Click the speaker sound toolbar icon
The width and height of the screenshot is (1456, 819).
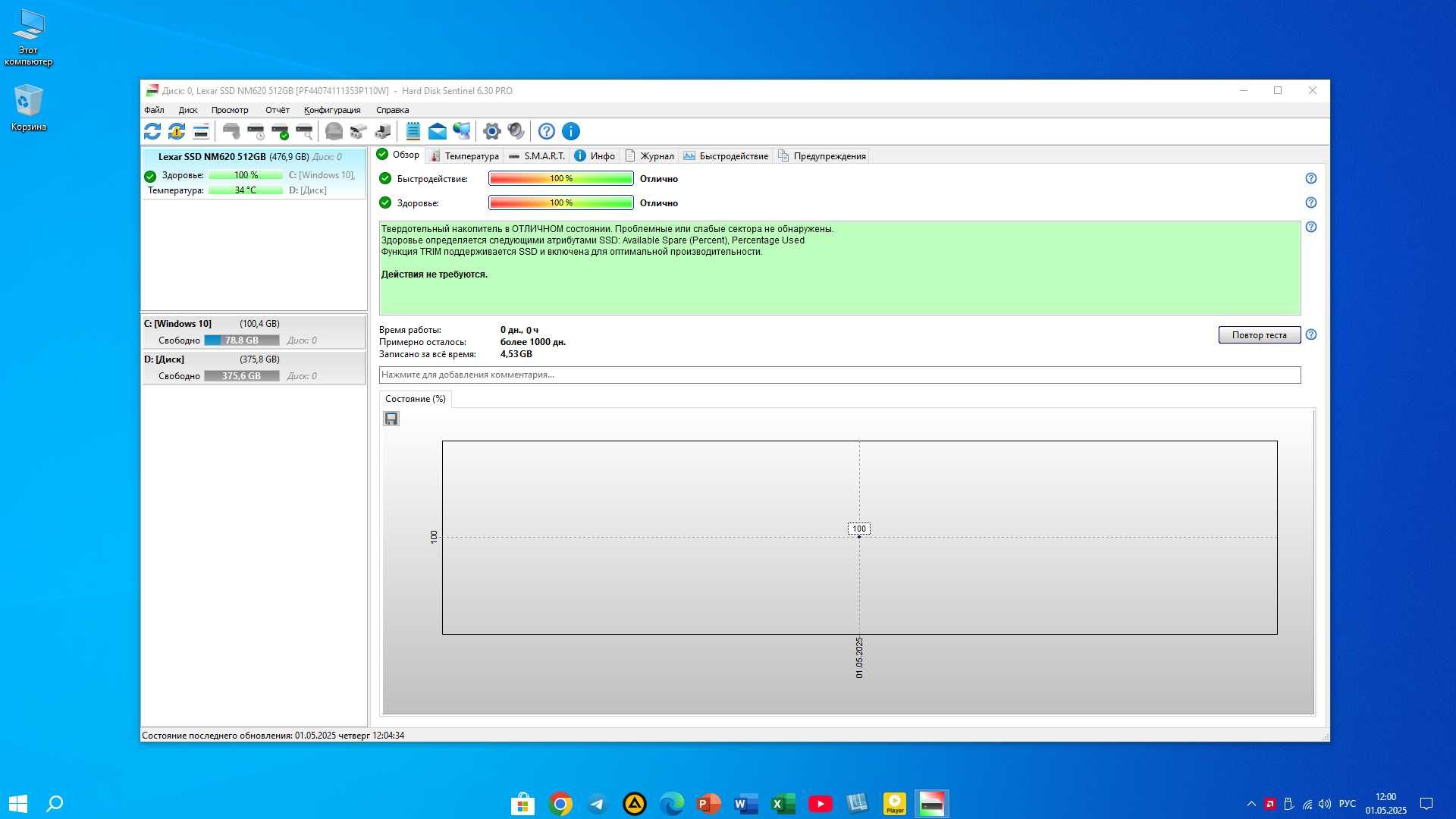click(x=516, y=131)
